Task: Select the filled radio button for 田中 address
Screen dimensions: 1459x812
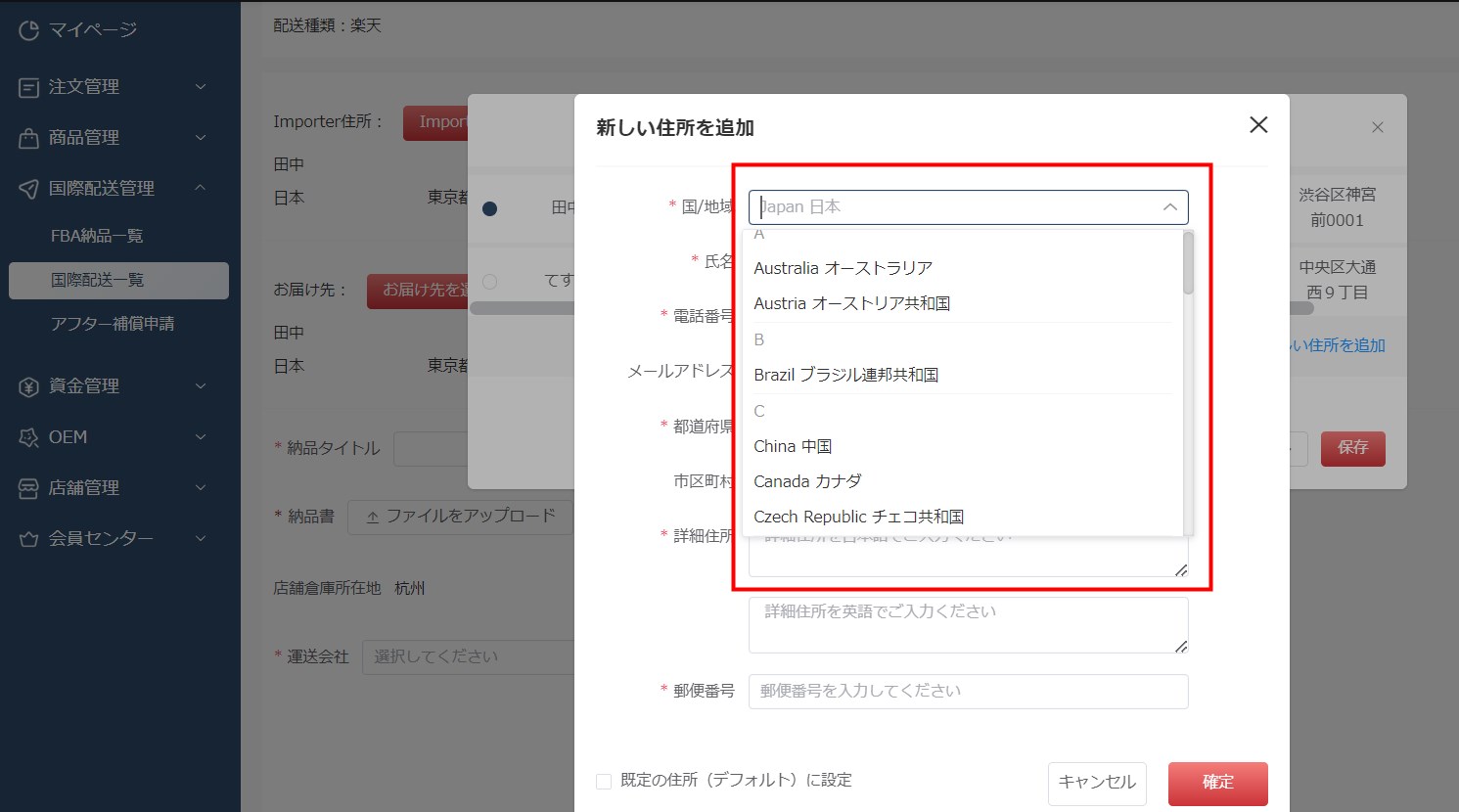Action: [490, 208]
